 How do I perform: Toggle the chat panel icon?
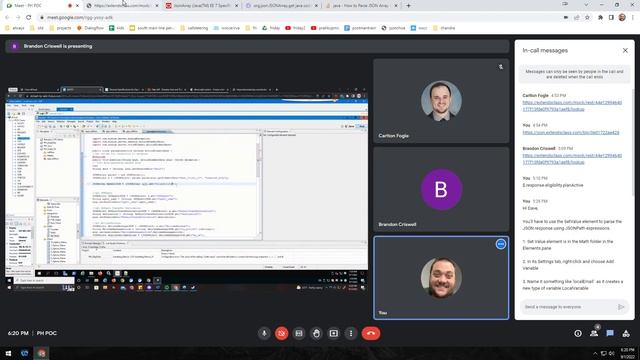pyautogui.click(x=610, y=333)
